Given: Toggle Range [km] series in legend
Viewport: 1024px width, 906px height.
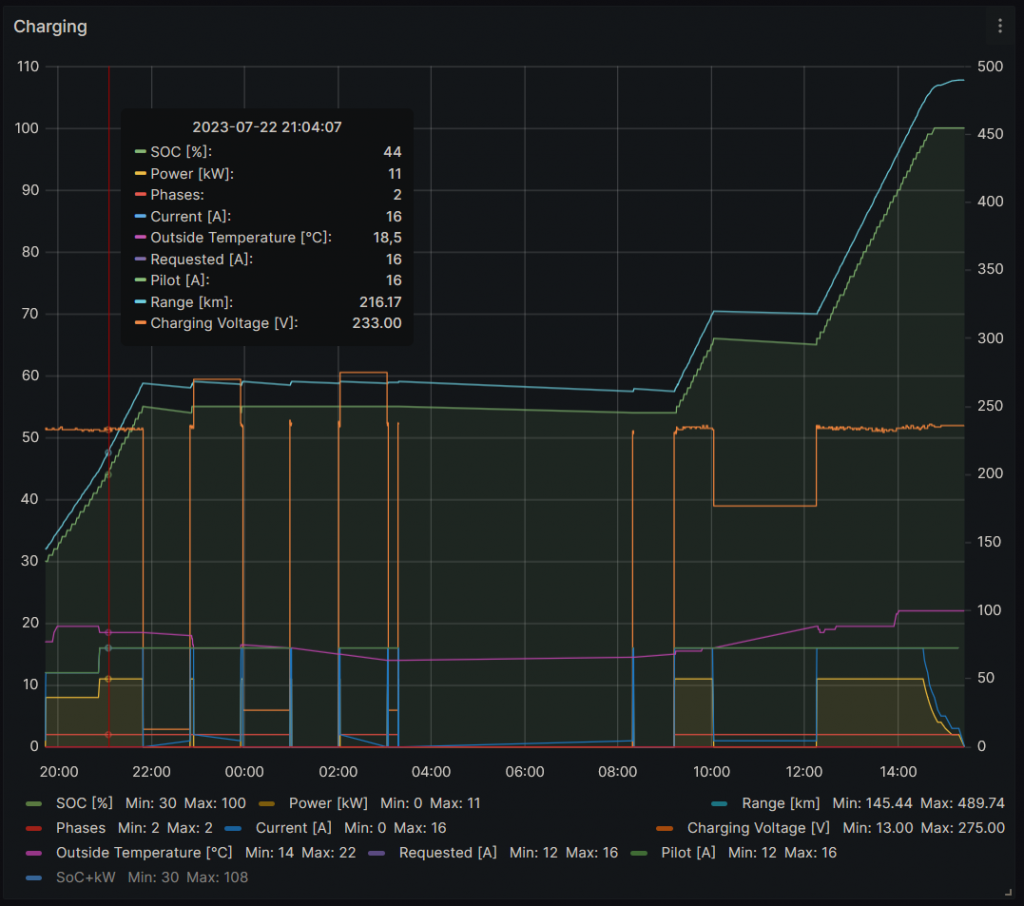Looking at the screenshot, I should [780, 803].
